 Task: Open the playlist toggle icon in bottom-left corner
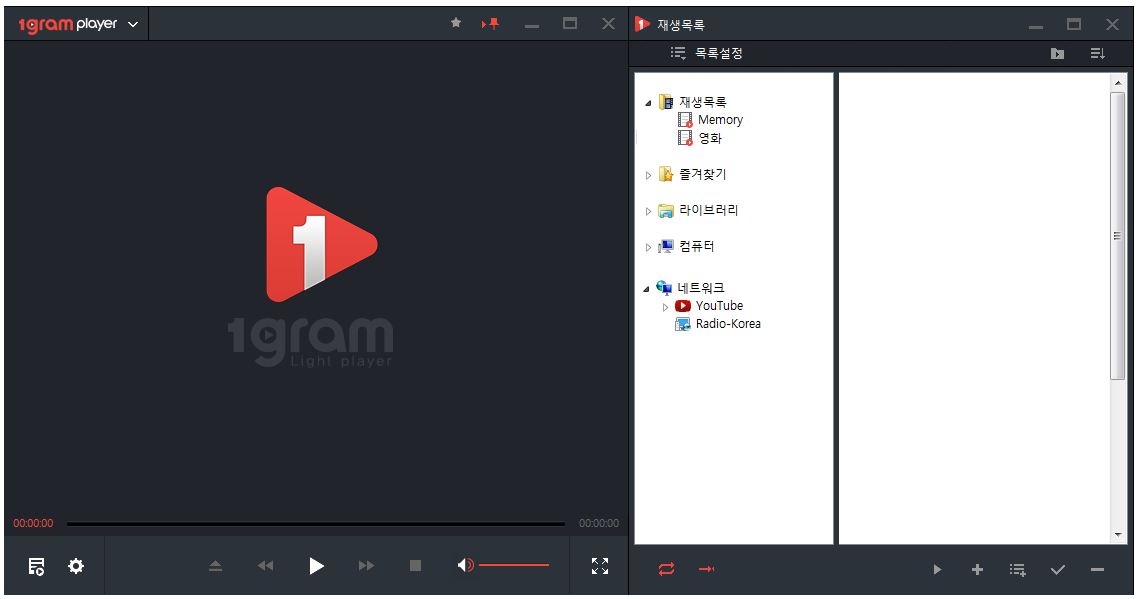click(36, 566)
